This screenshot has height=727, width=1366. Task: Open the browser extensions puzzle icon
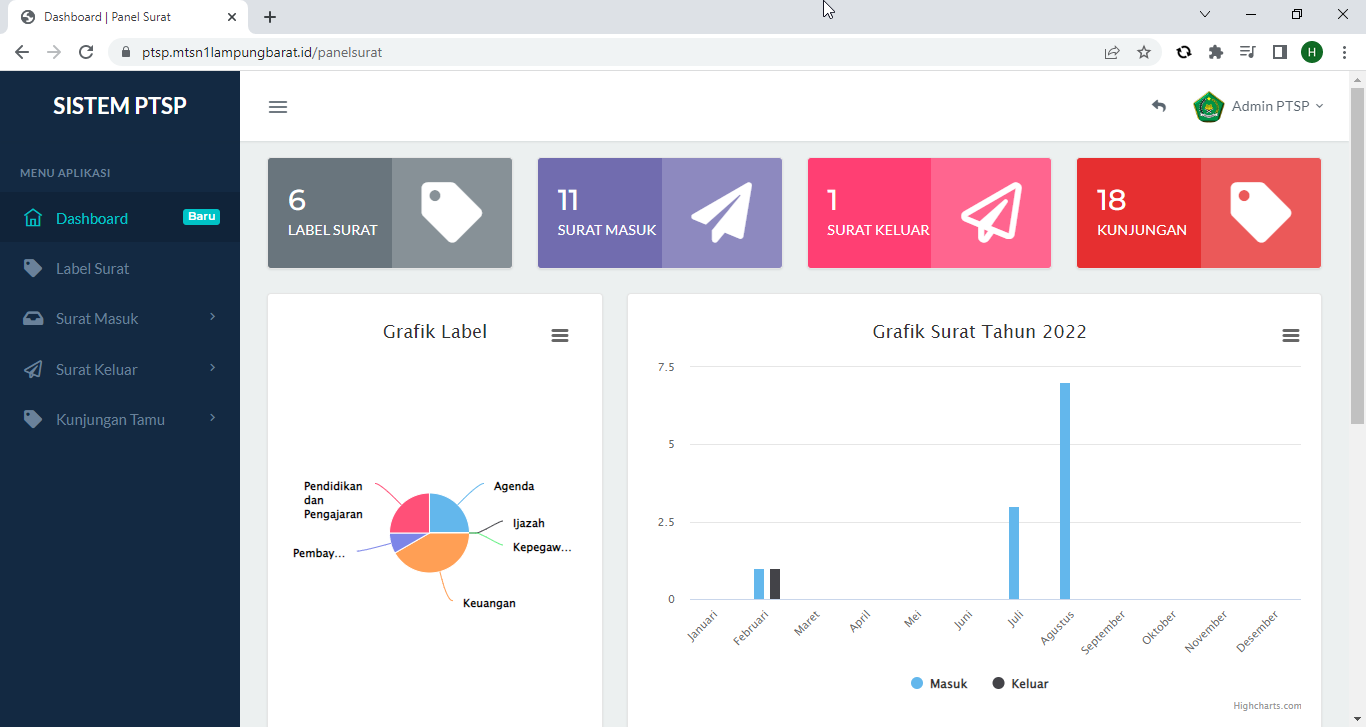(1216, 52)
